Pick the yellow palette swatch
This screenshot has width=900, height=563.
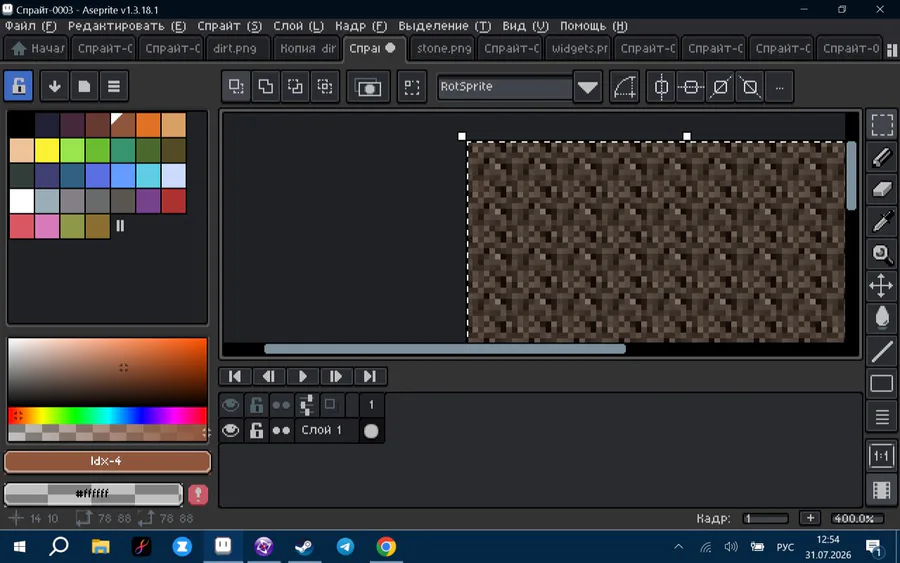coord(46,150)
